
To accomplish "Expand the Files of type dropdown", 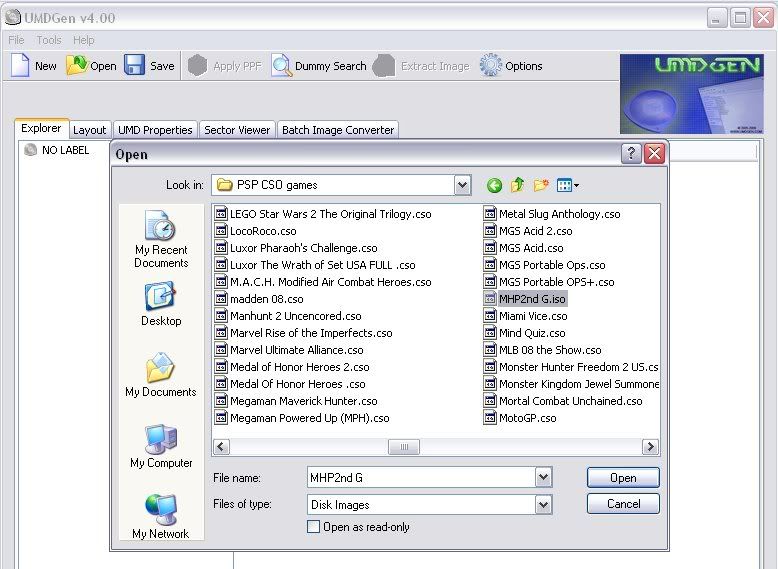I will point(543,505).
